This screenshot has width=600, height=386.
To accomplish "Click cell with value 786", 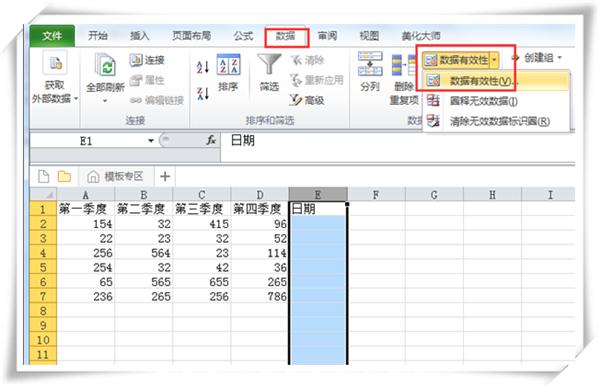I will [x=260, y=296].
